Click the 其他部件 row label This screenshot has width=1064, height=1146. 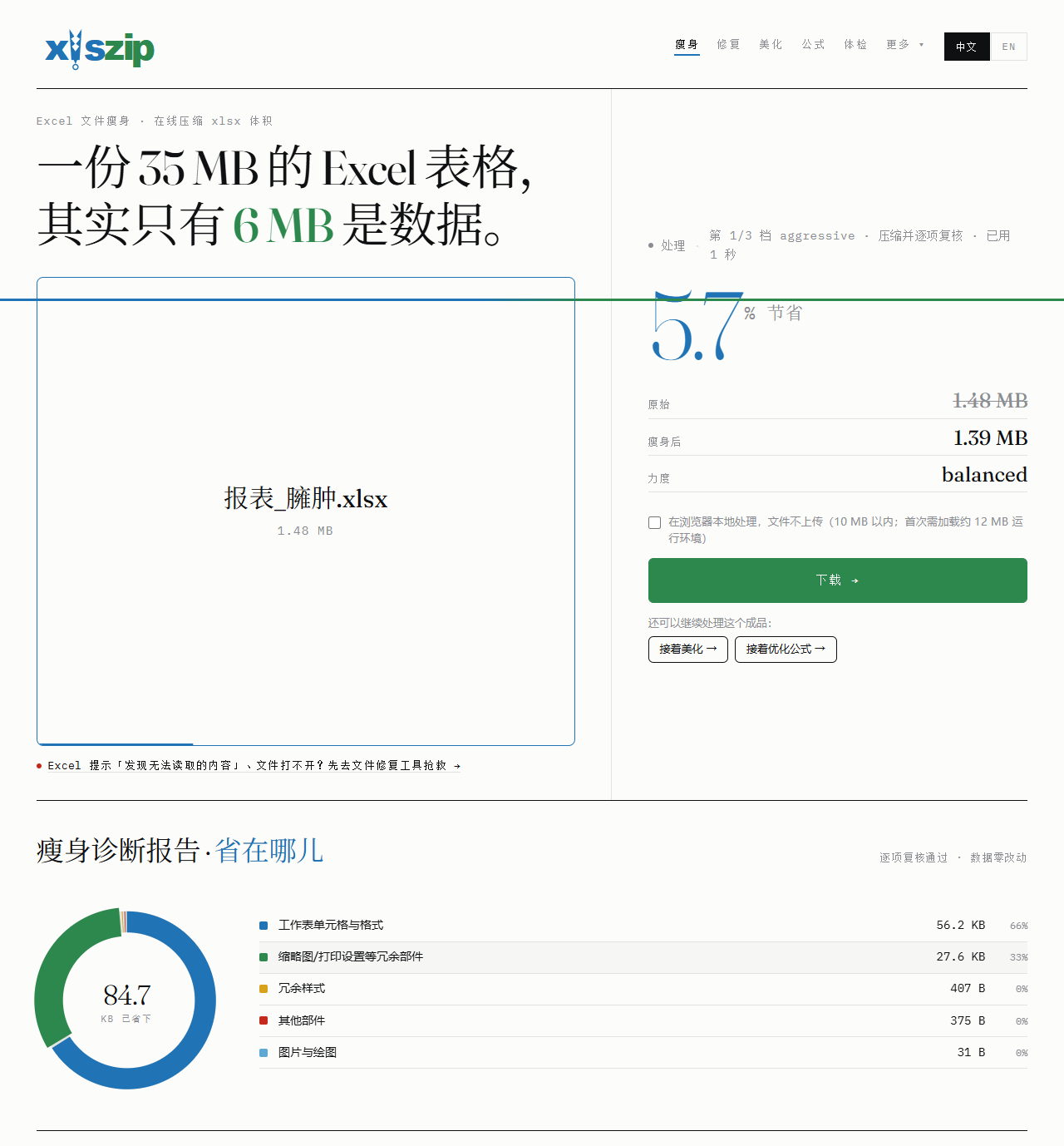(302, 1020)
